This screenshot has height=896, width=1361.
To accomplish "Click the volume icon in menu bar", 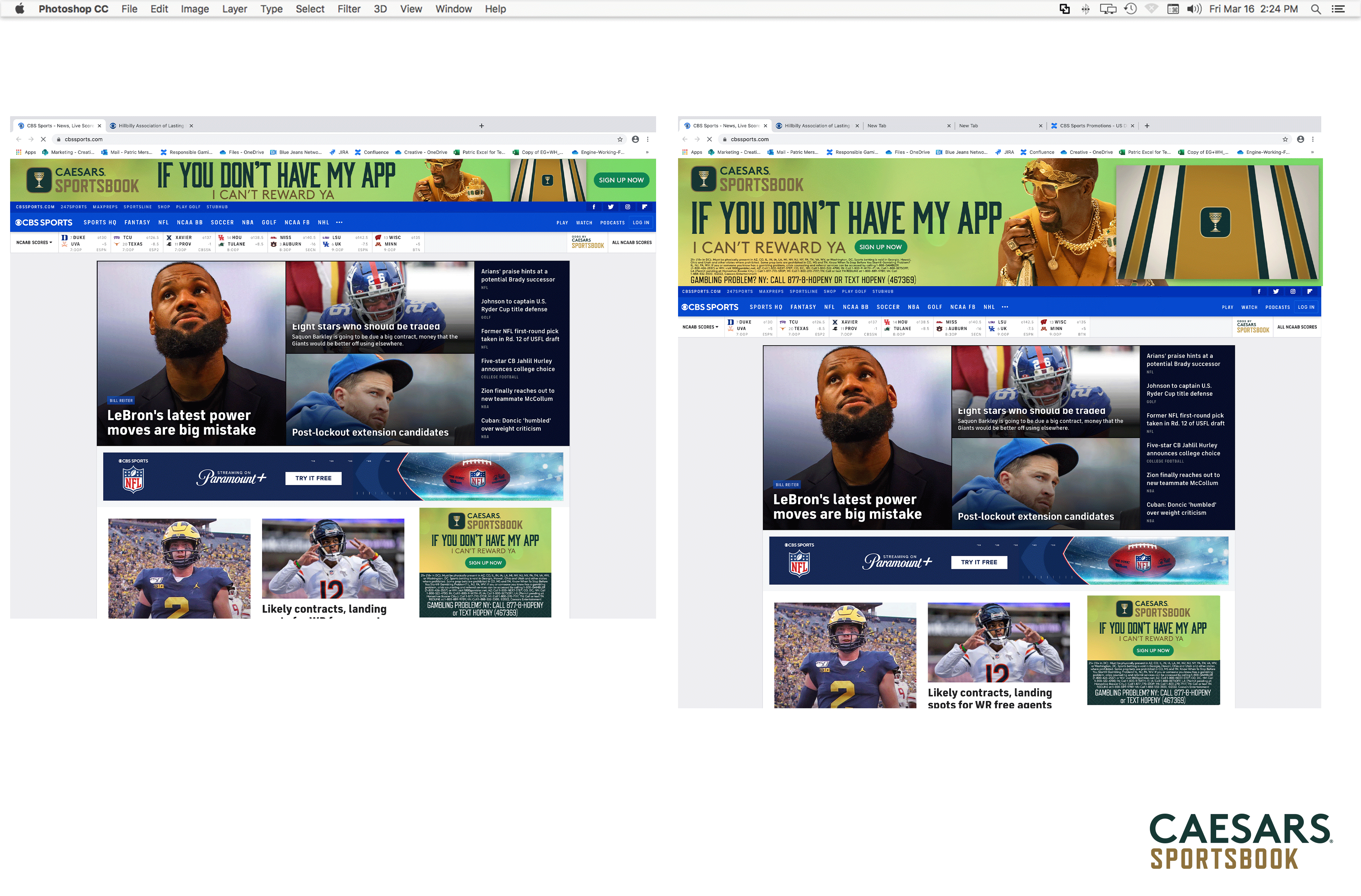I will [x=1194, y=9].
